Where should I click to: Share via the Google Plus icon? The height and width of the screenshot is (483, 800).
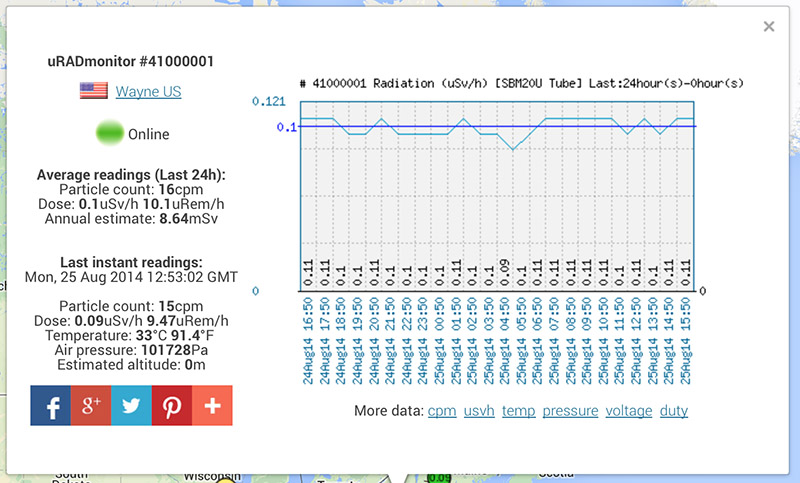pyautogui.click(x=90, y=406)
